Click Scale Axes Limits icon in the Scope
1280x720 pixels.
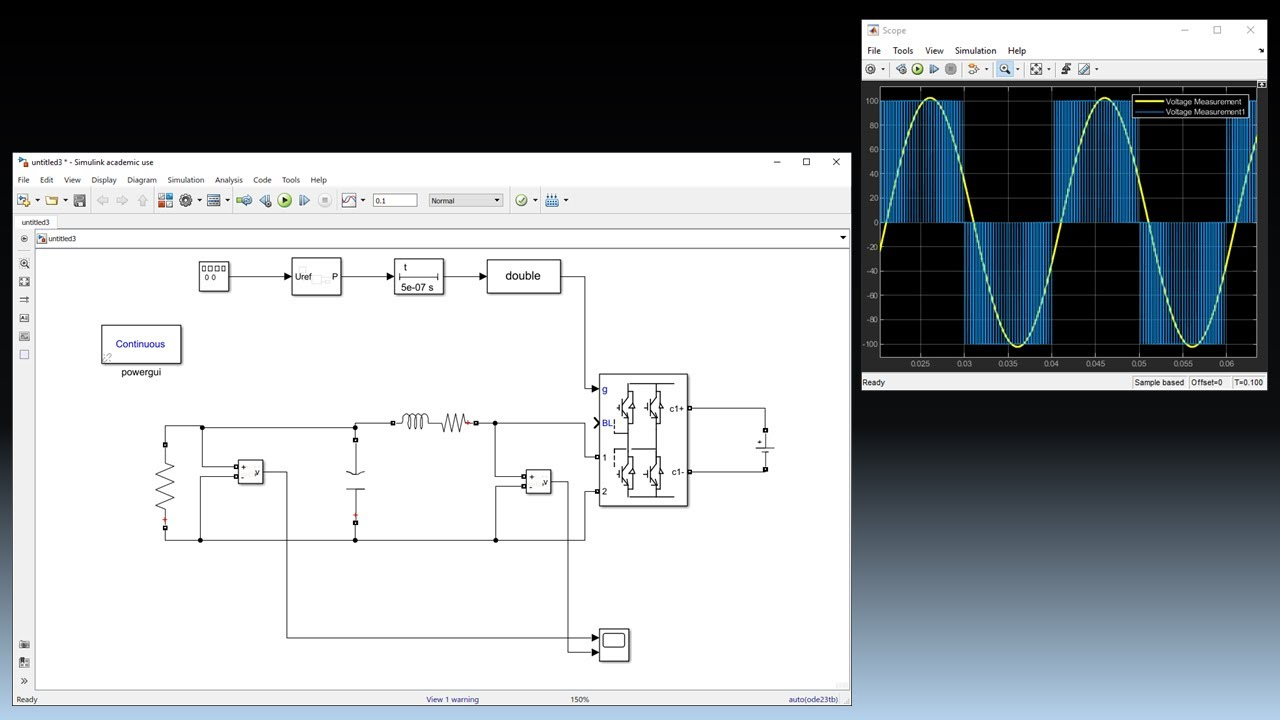pyautogui.click(x=1036, y=69)
